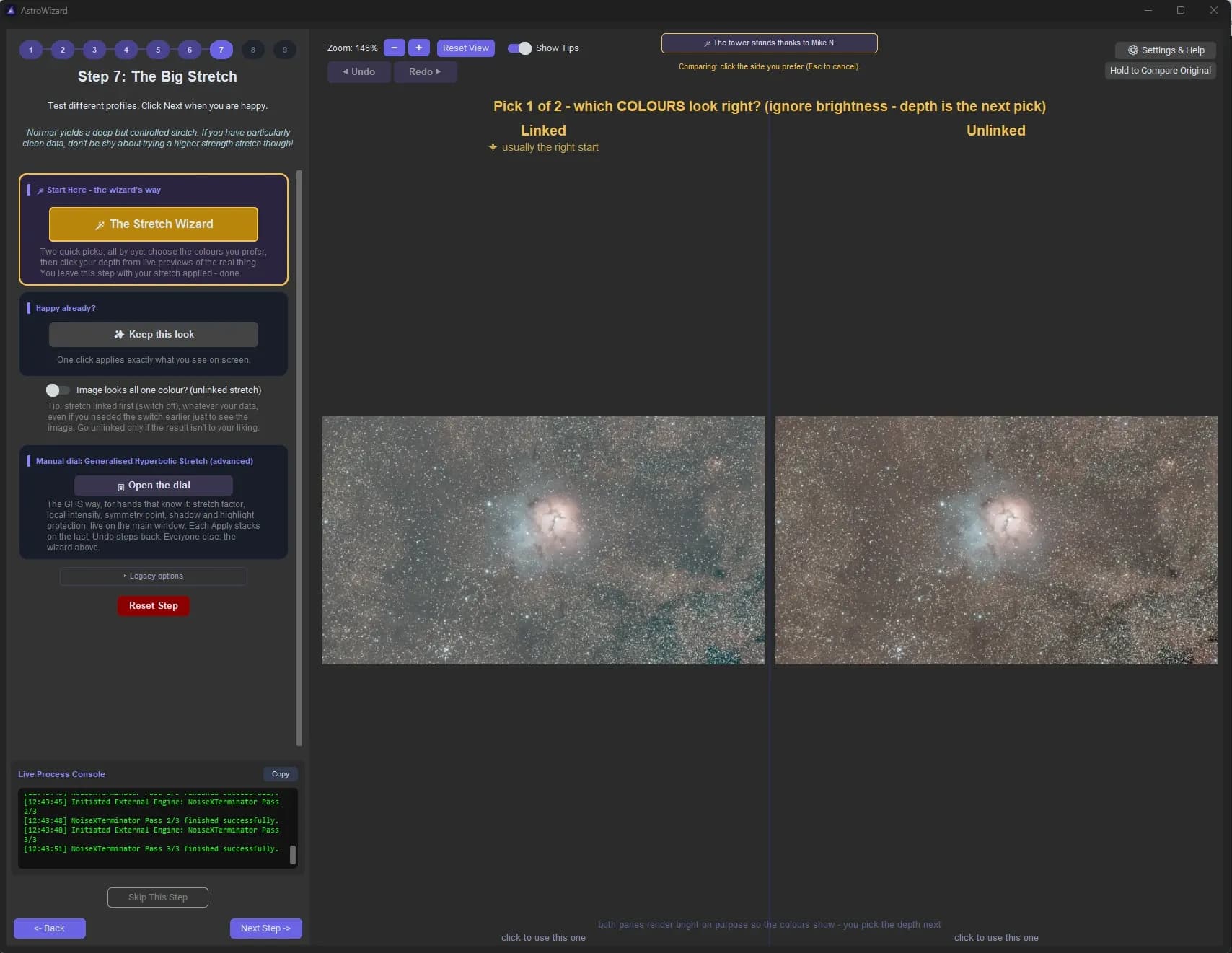The height and width of the screenshot is (953, 1232).
Task: Click the AstroWizard app icon in title bar
Action: tap(11, 10)
